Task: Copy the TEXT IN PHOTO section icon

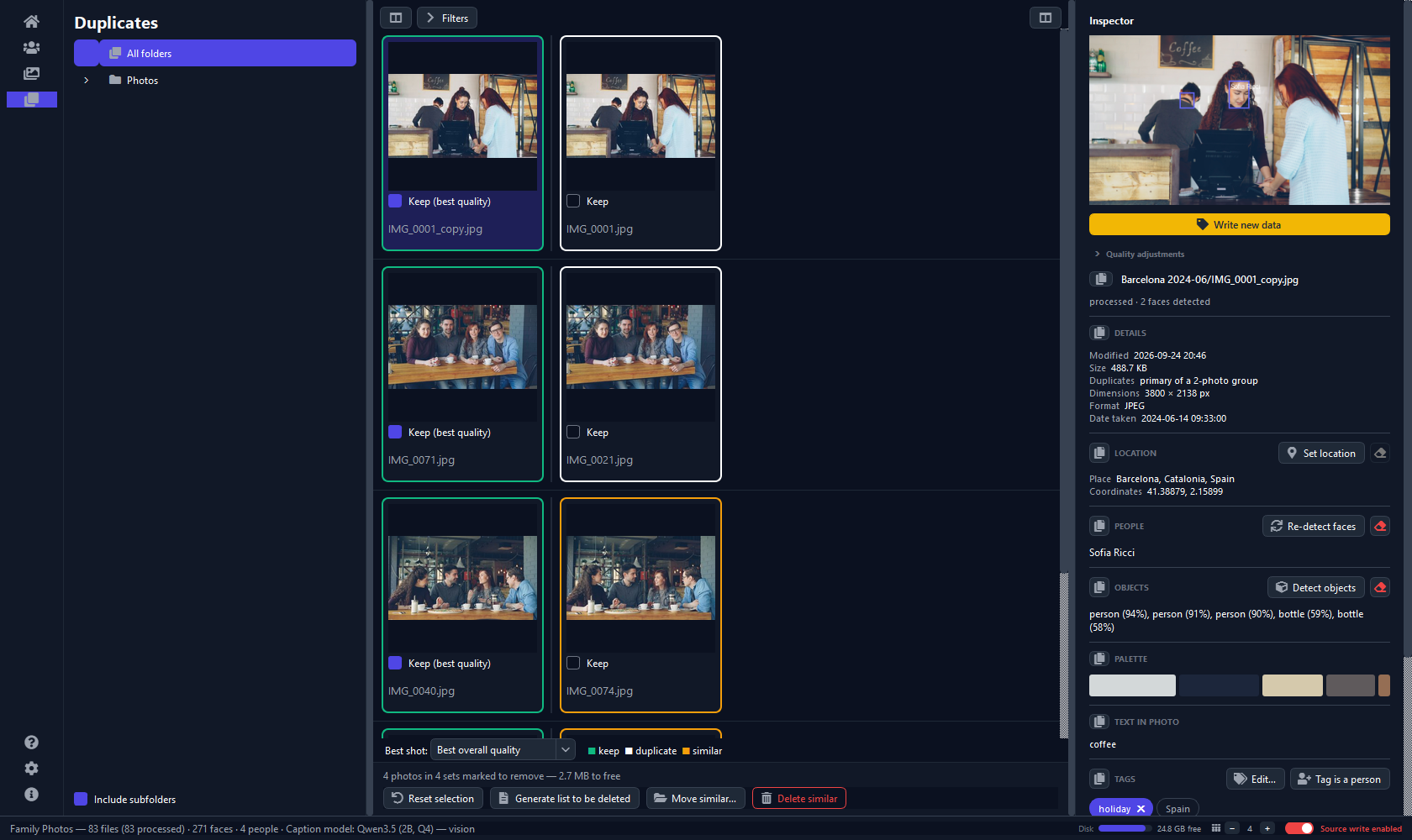Action: (1099, 722)
